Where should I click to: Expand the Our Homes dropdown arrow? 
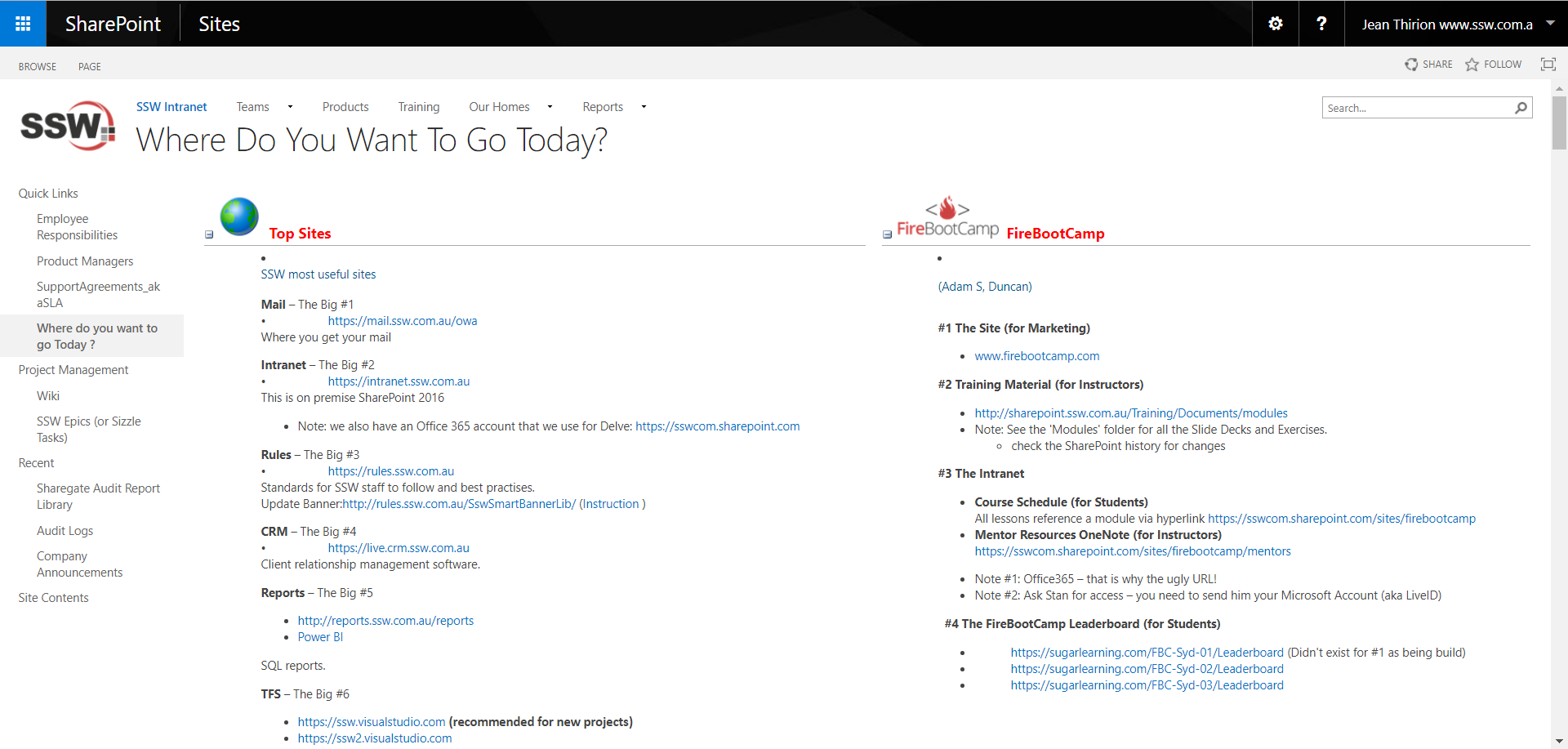pos(550,107)
